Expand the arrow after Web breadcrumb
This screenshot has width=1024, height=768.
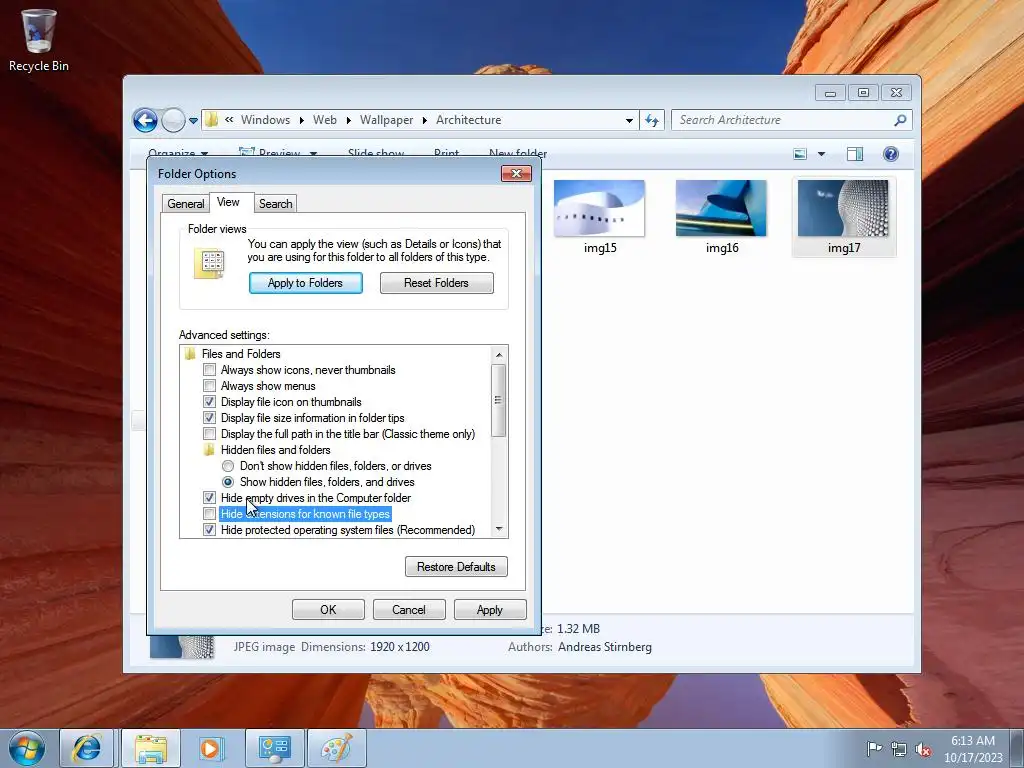(x=348, y=120)
